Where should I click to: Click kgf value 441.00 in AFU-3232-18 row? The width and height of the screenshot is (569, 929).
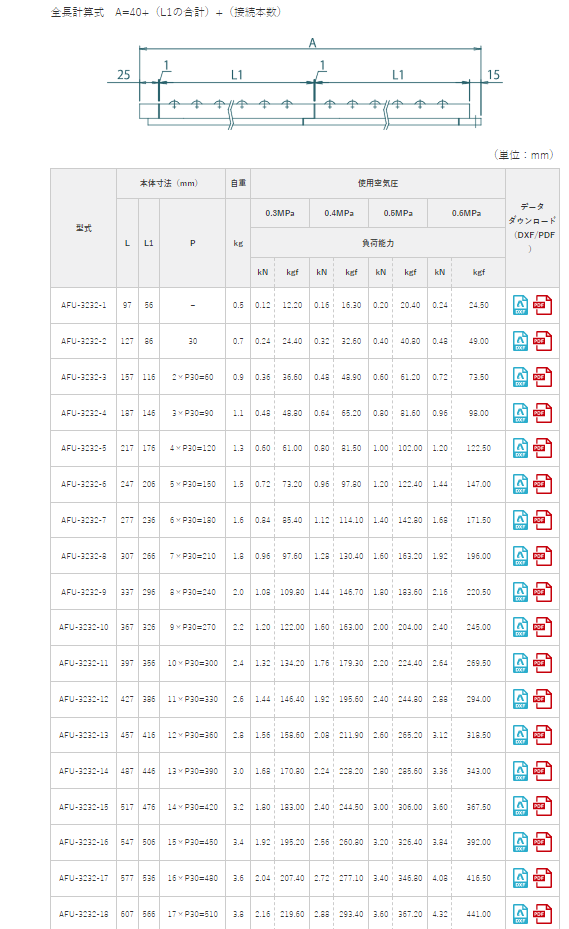pyautogui.click(x=478, y=914)
